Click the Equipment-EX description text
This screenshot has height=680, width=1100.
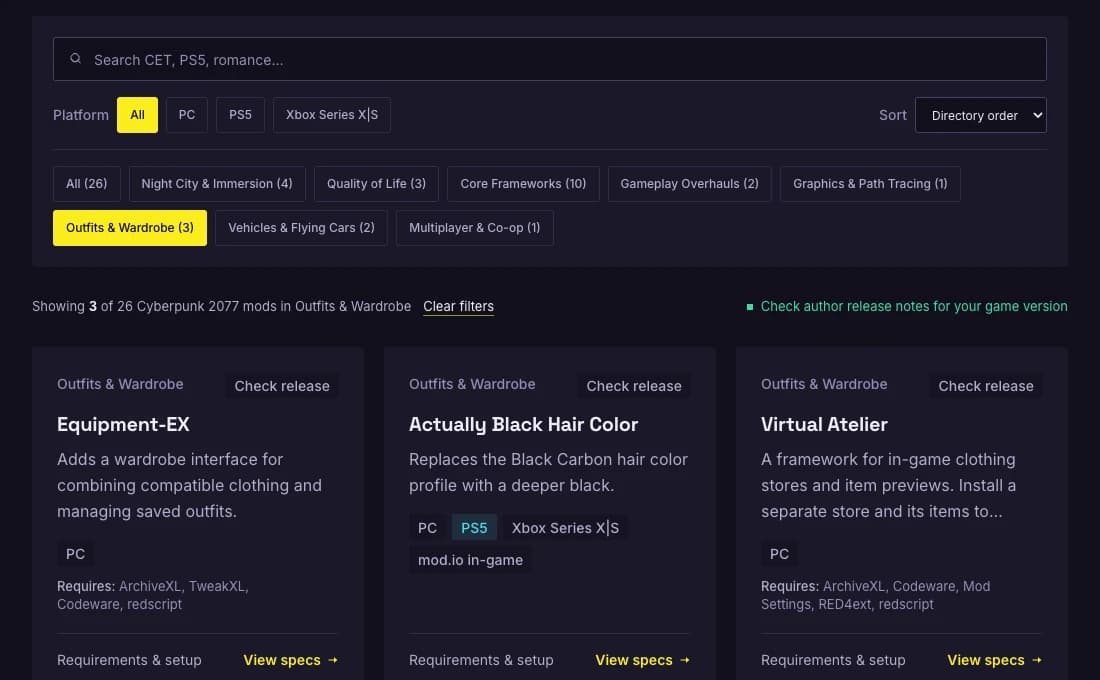click(189, 486)
